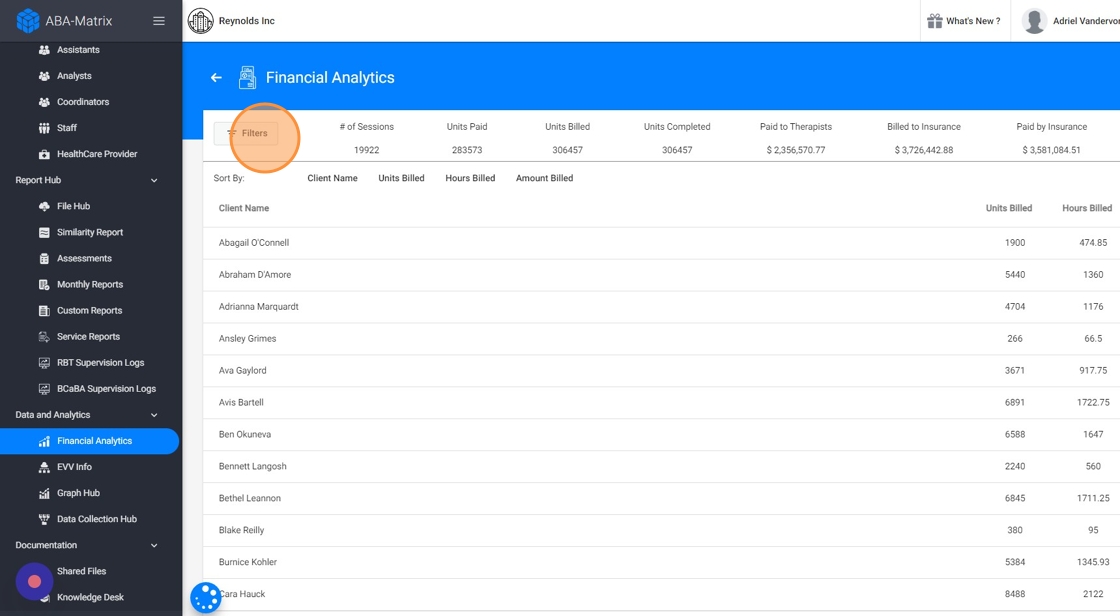Click the File Hub cloud icon
The width and height of the screenshot is (1120, 616).
pos(44,207)
